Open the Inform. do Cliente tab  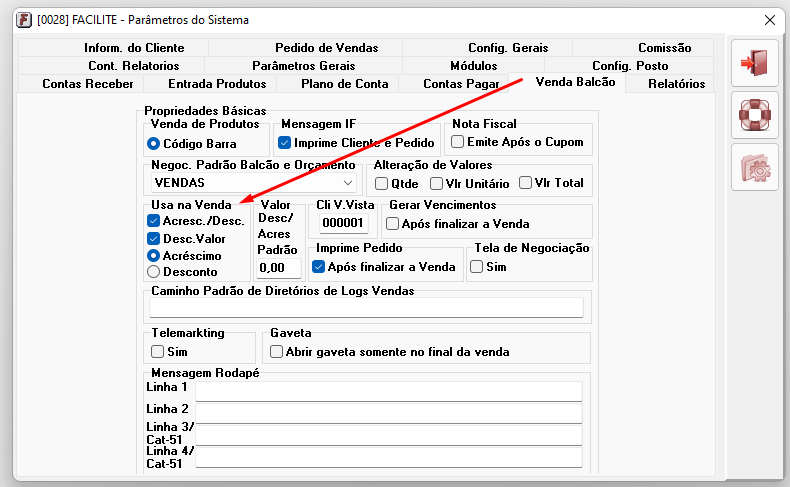[113, 48]
